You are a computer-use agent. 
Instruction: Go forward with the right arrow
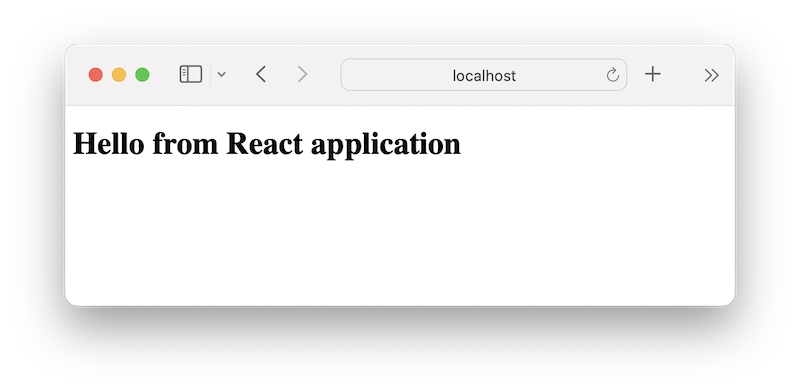(x=302, y=75)
